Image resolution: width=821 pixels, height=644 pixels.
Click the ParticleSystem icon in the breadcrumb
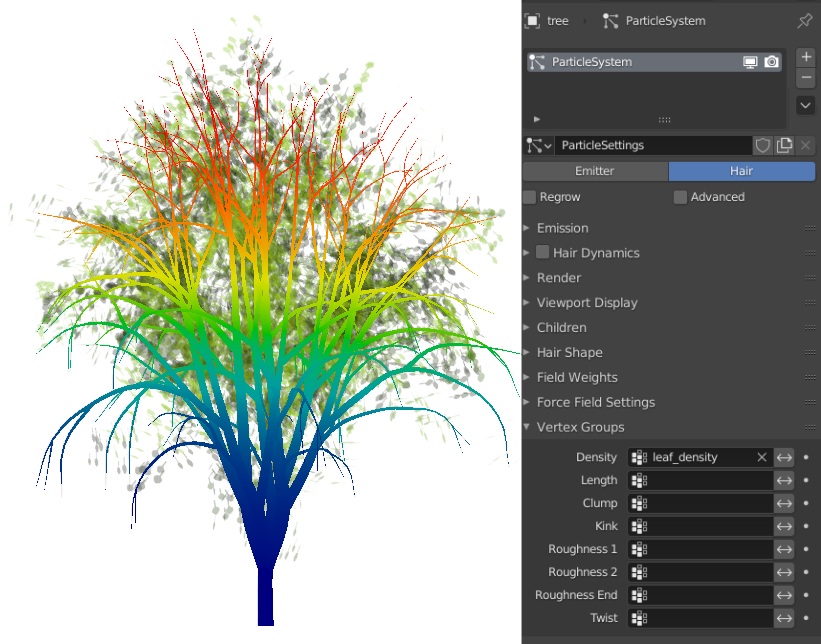pos(610,21)
